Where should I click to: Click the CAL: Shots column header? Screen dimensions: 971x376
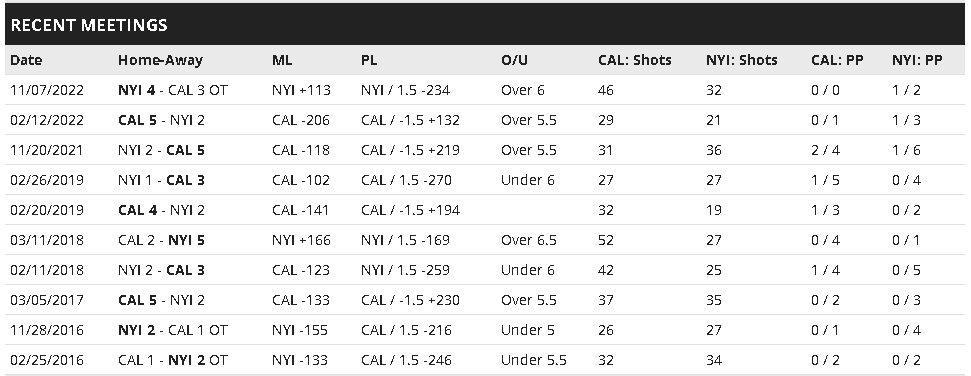pos(635,60)
